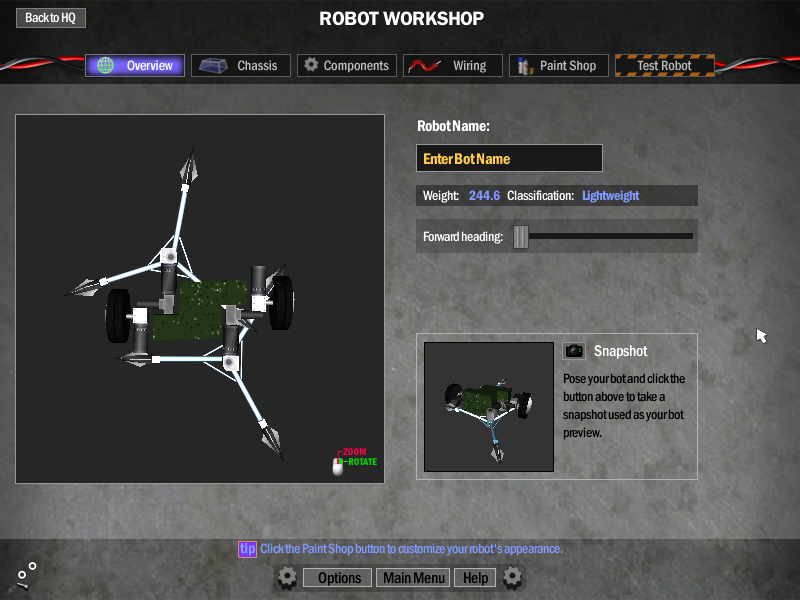Click the spray paint cans icon
The width and height of the screenshot is (800, 600).
(x=524, y=66)
